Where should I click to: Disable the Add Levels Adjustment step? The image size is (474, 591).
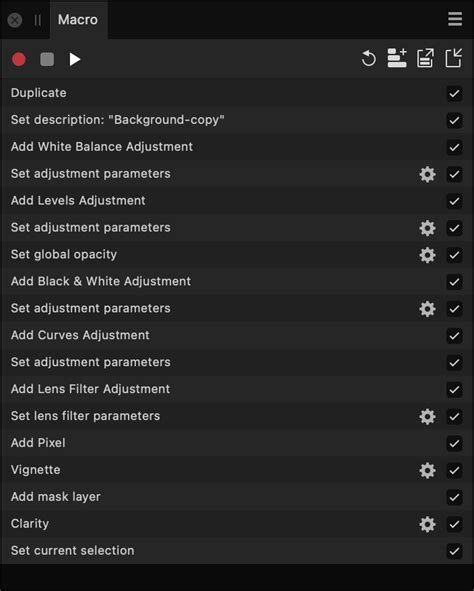point(454,201)
